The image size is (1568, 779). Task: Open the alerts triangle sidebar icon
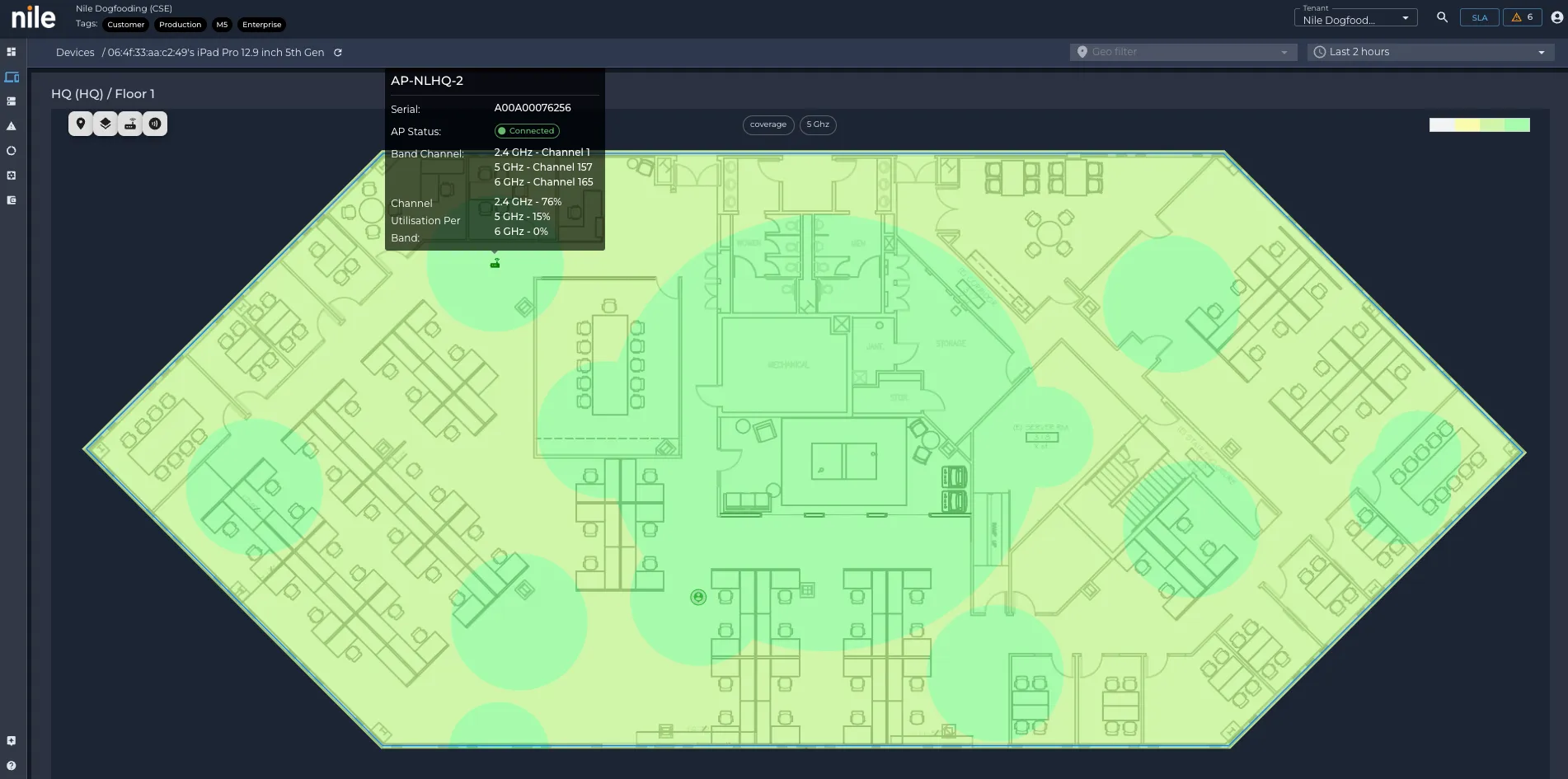point(12,126)
